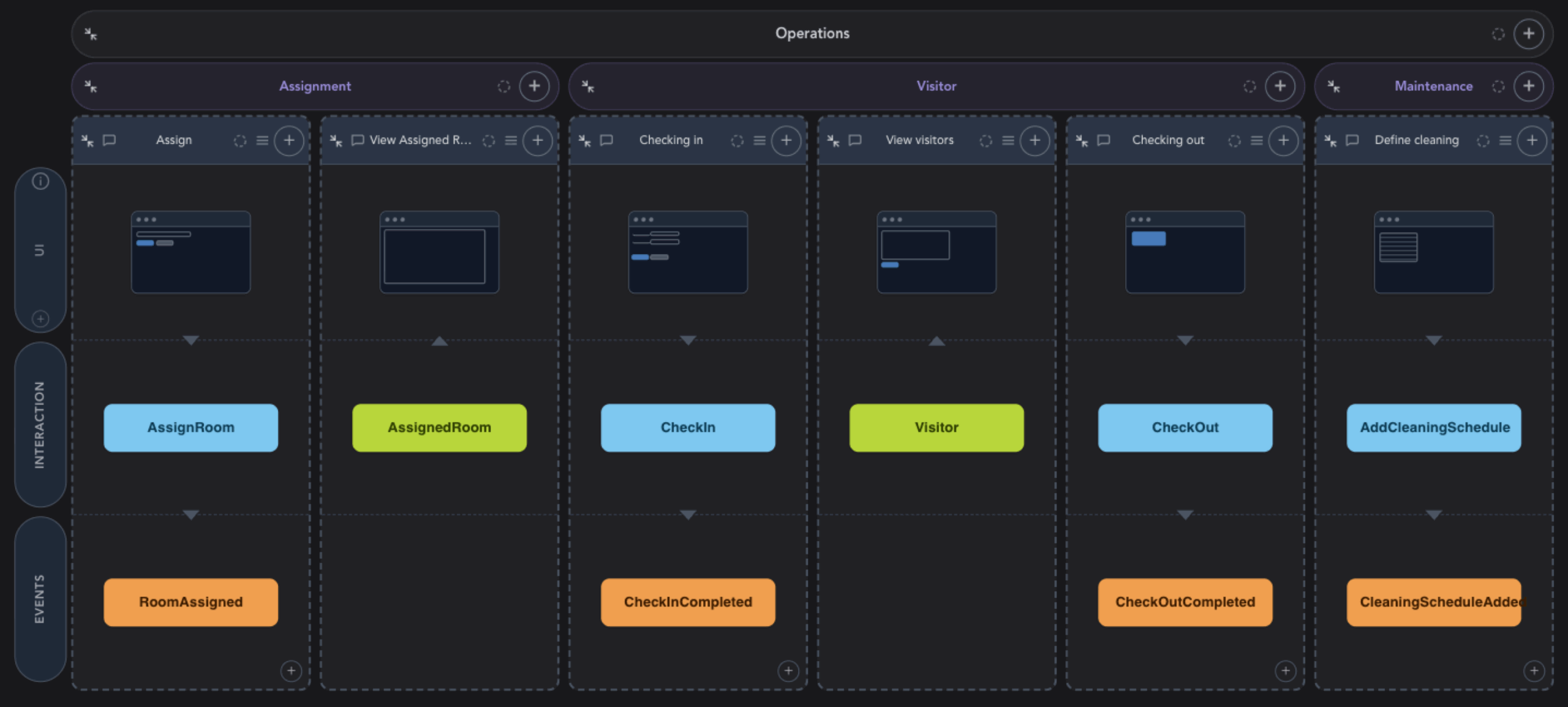Viewport: 1568px width, 707px height.
Task: Click plus button on View visitors slice
Action: click(1035, 140)
